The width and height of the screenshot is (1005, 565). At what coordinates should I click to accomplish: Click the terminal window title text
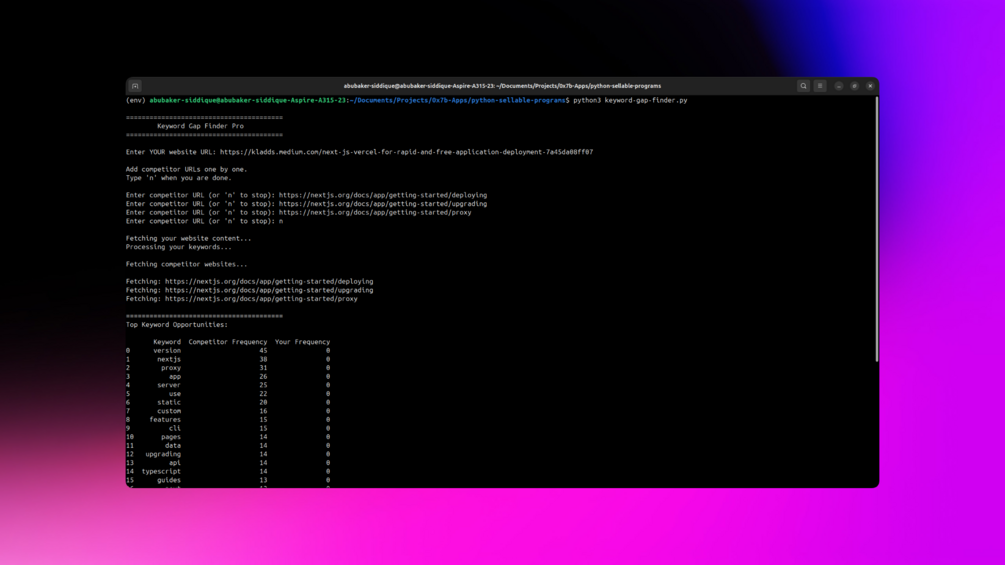click(x=502, y=86)
